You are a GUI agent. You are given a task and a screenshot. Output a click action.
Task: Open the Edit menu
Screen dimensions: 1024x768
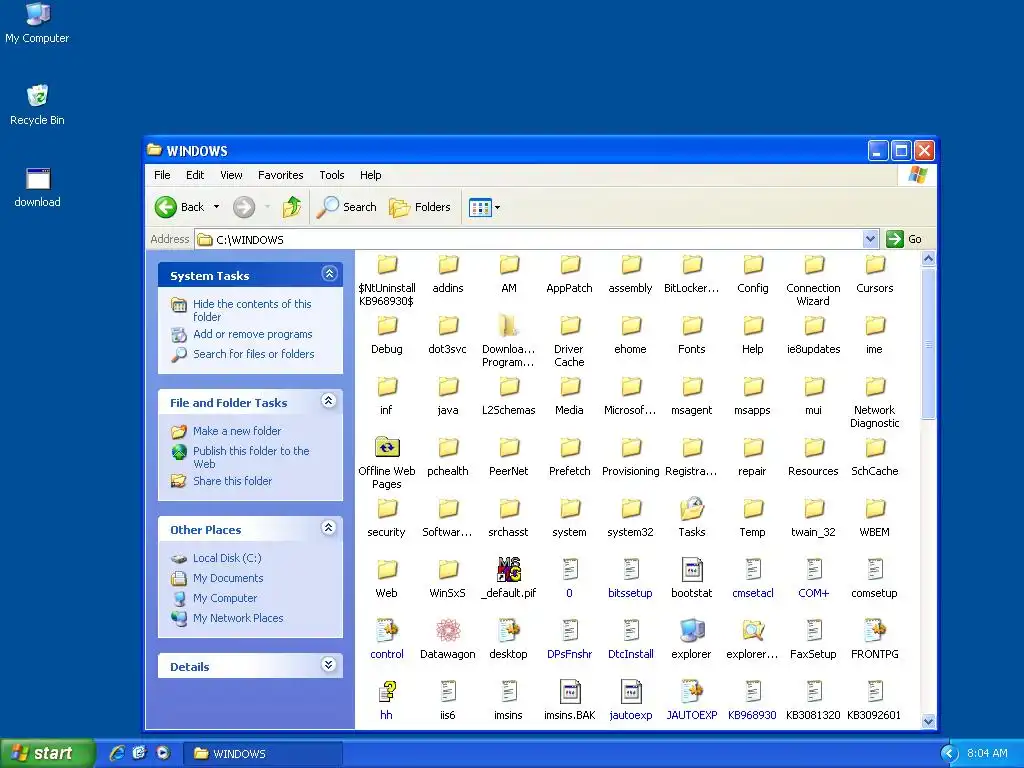pos(195,175)
